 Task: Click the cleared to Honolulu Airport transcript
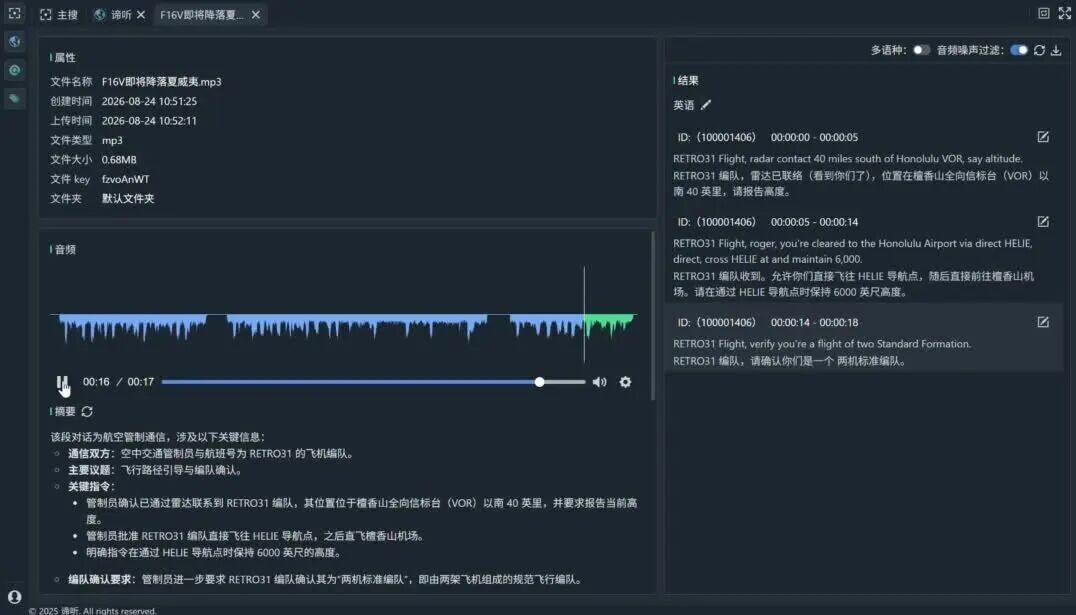852,251
